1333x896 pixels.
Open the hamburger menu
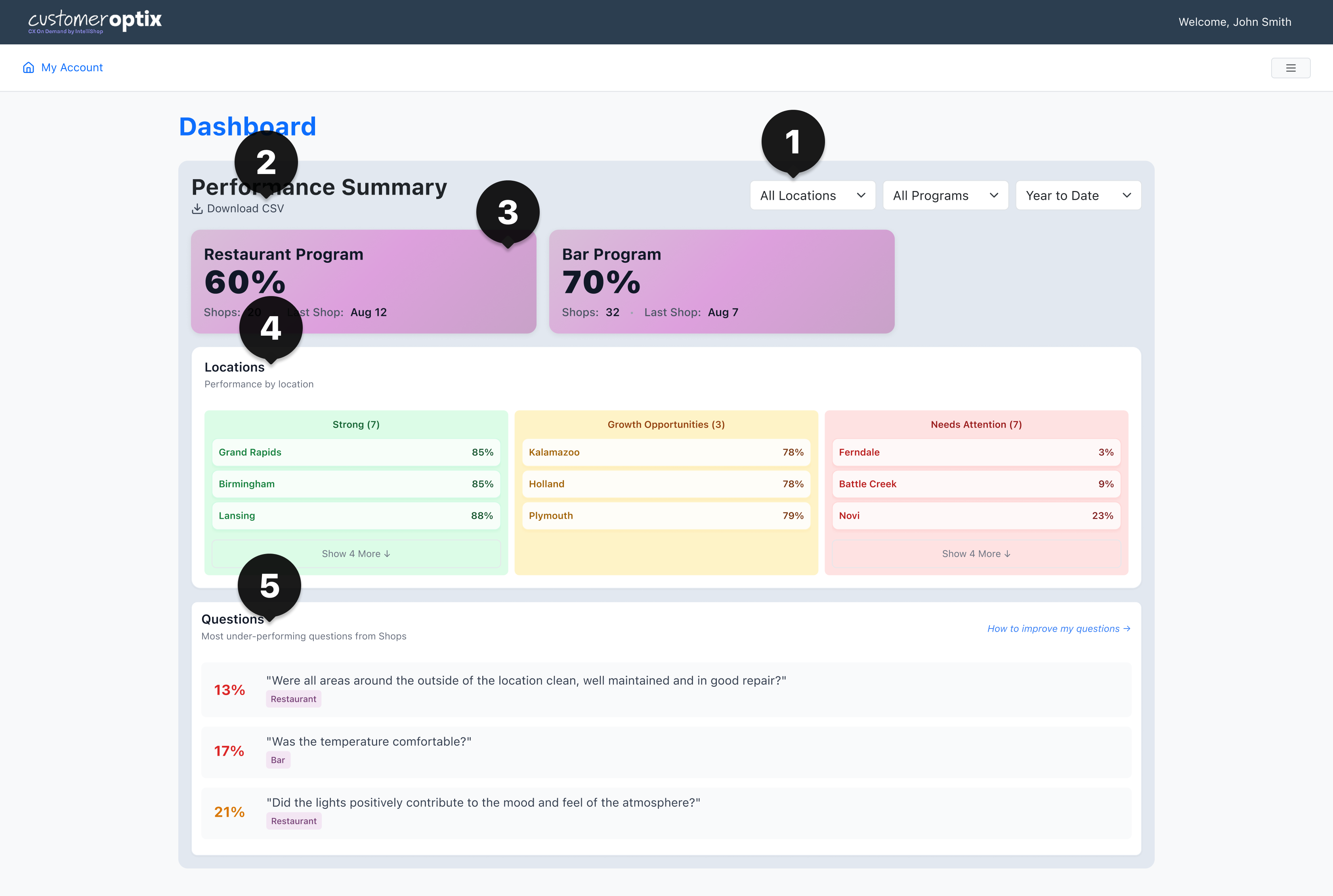pyautogui.click(x=1290, y=68)
